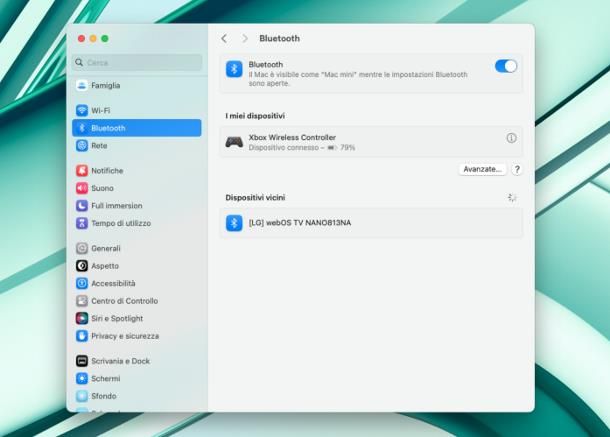Click the Generali gear icon
The height and width of the screenshot is (437, 610).
[x=82, y=248]
